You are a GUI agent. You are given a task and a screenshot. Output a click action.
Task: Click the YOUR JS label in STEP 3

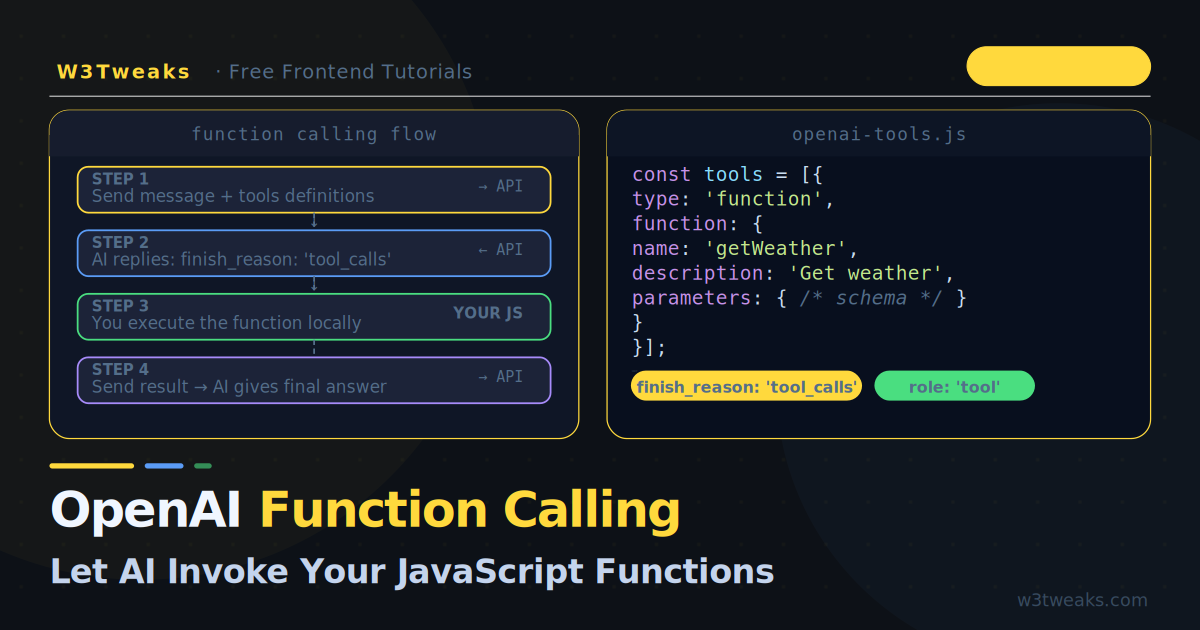tap(488, 313)
